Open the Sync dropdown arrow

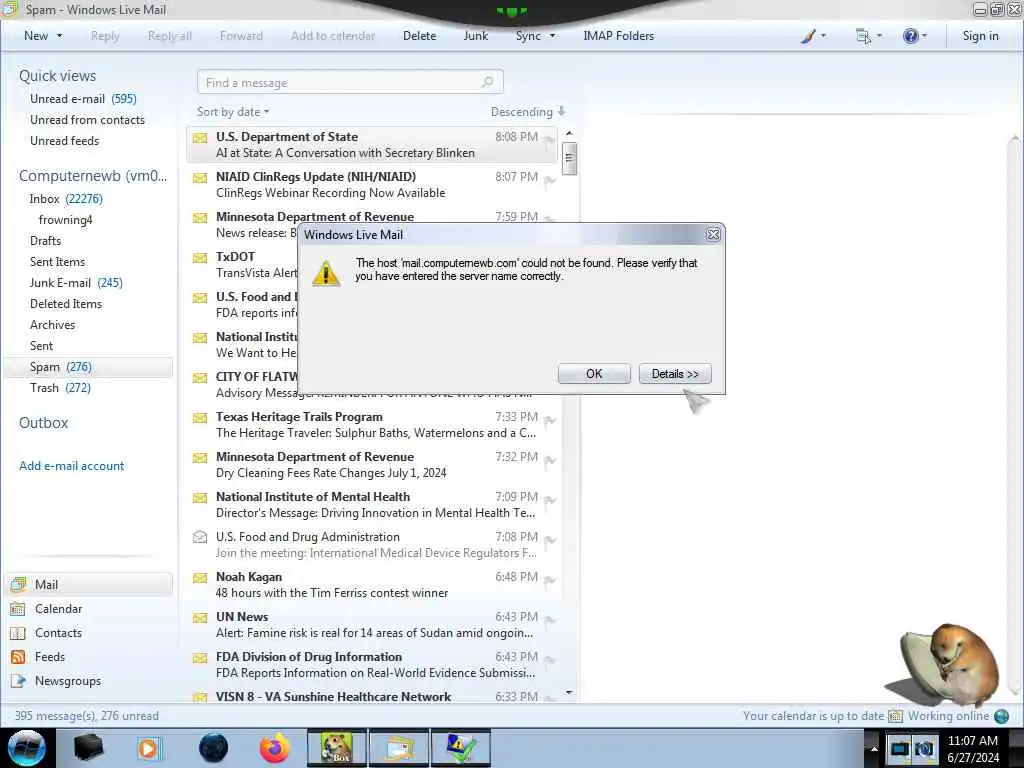552,36
